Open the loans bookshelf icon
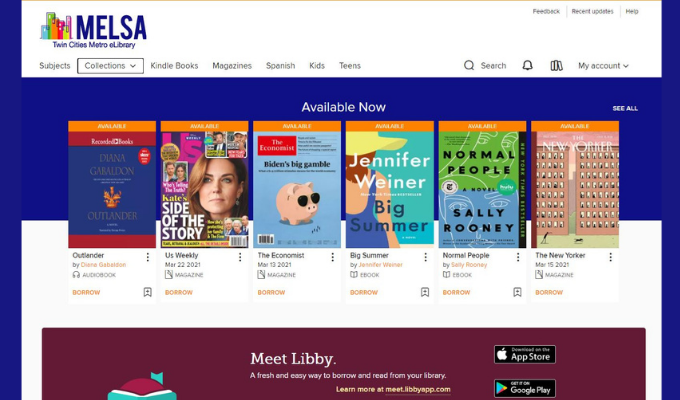Screen dimensions: 680x400 pyautogui.click(x=556, y=66)
